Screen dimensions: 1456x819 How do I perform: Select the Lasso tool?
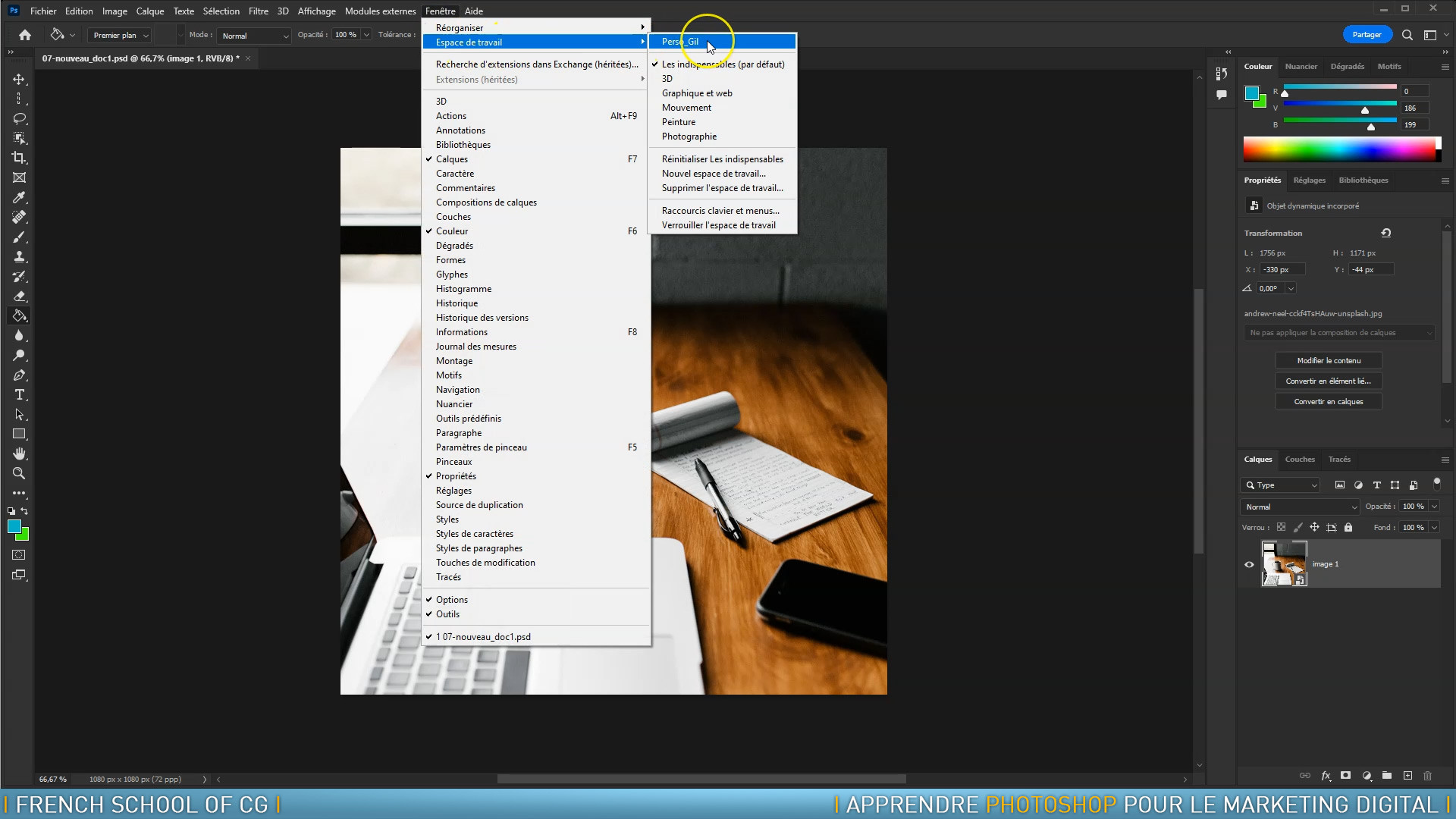(x=19, y=119)
